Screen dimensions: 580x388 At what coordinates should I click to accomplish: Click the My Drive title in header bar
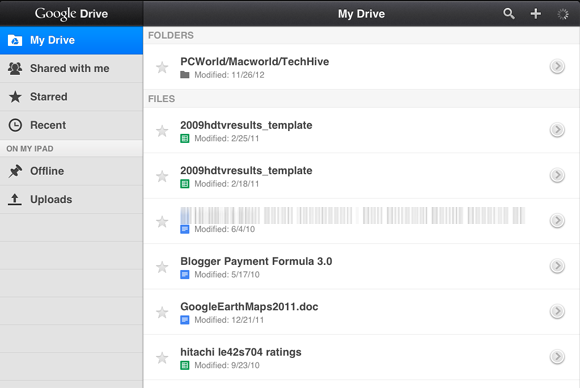click(361, 14)
